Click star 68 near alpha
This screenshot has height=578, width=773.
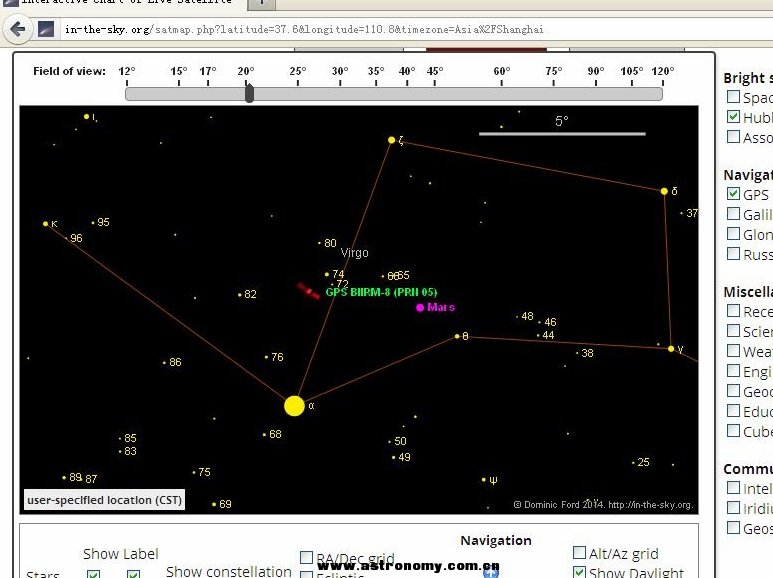(x=264, y=434)
